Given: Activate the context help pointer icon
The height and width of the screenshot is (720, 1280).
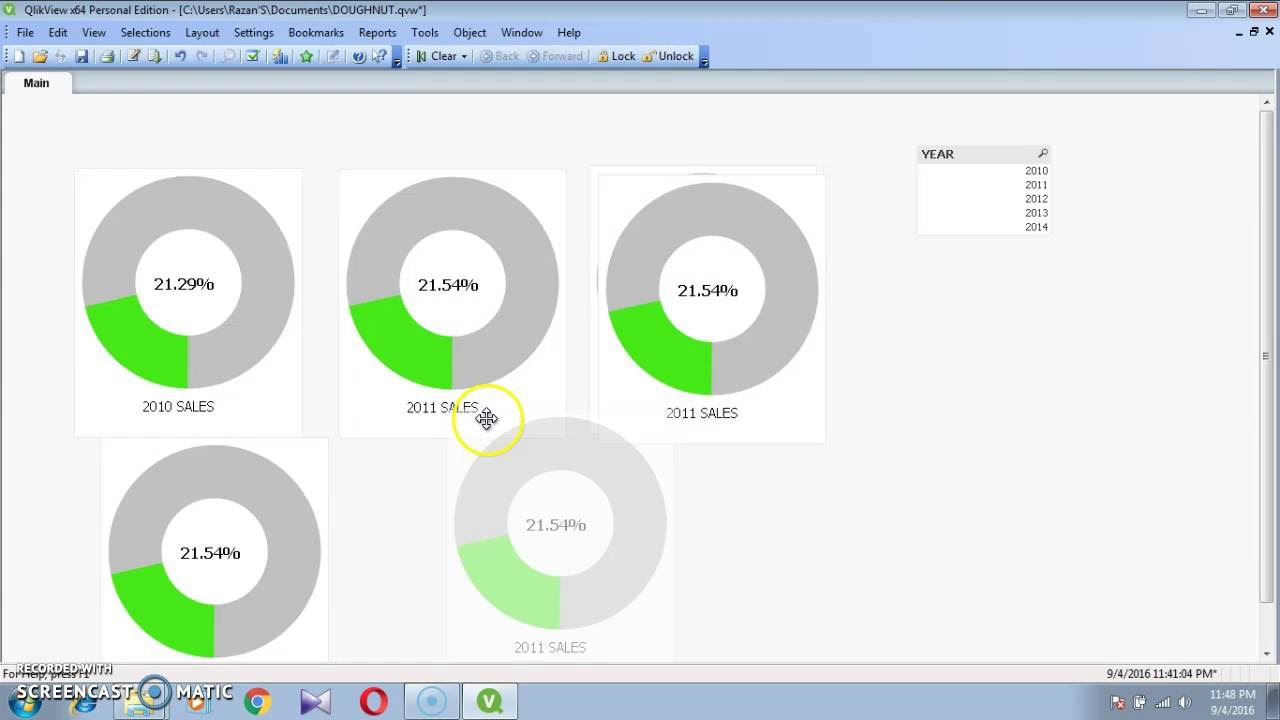Looking at the screenshot, I should coord(380,57).
